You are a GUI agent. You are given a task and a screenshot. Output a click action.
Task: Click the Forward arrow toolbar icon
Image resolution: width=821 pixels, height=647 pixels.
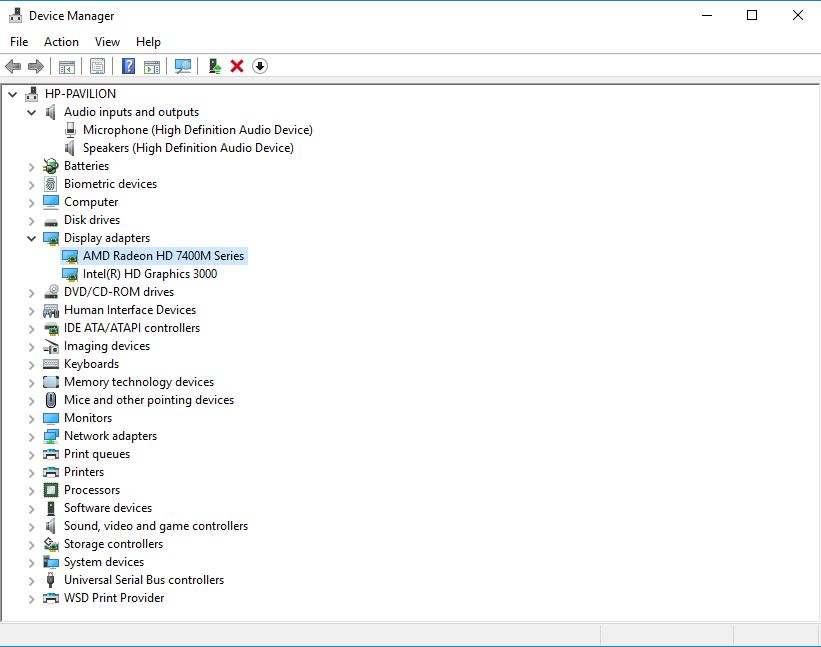[36, 66]
